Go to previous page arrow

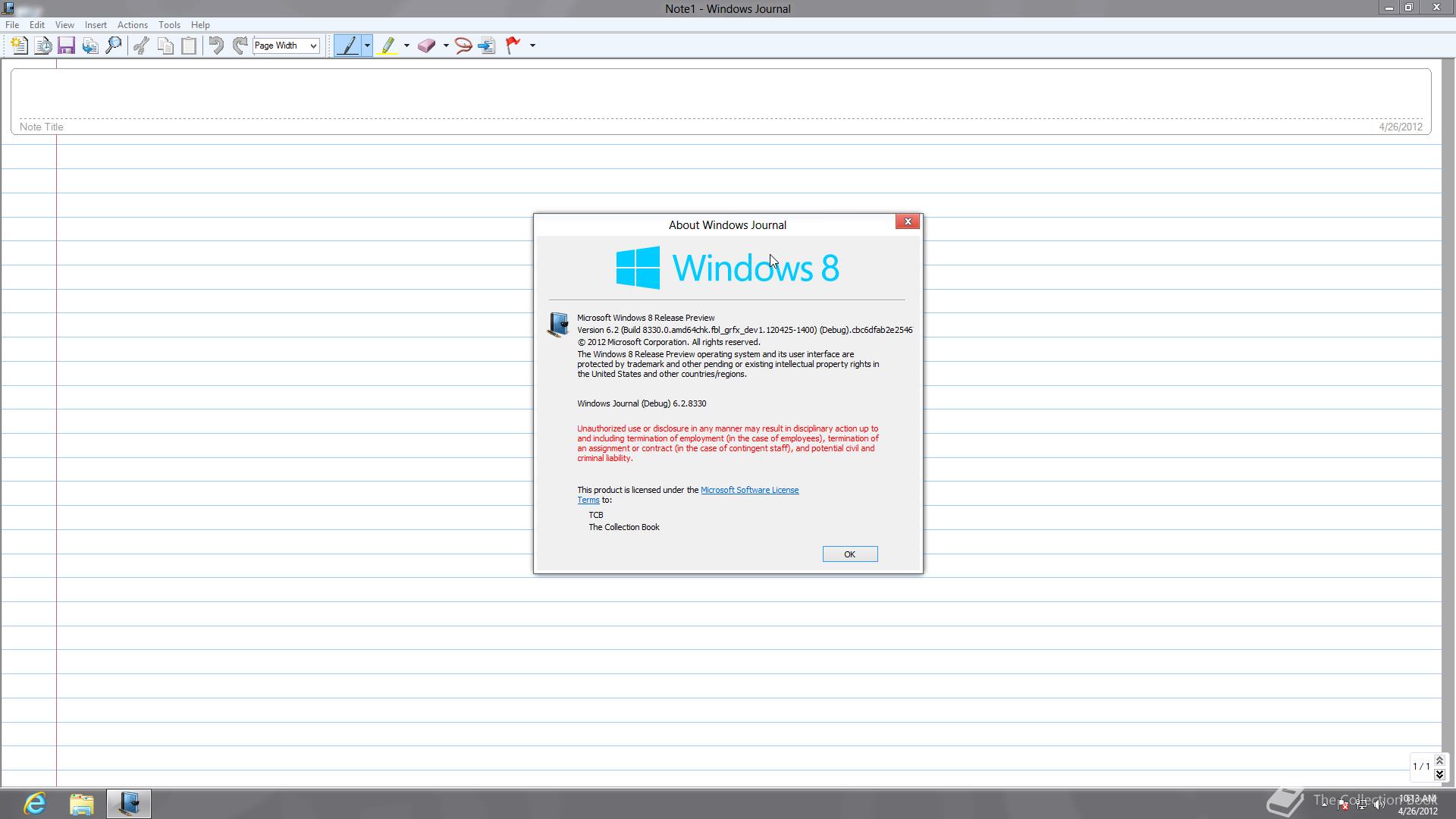[1439, 761]
